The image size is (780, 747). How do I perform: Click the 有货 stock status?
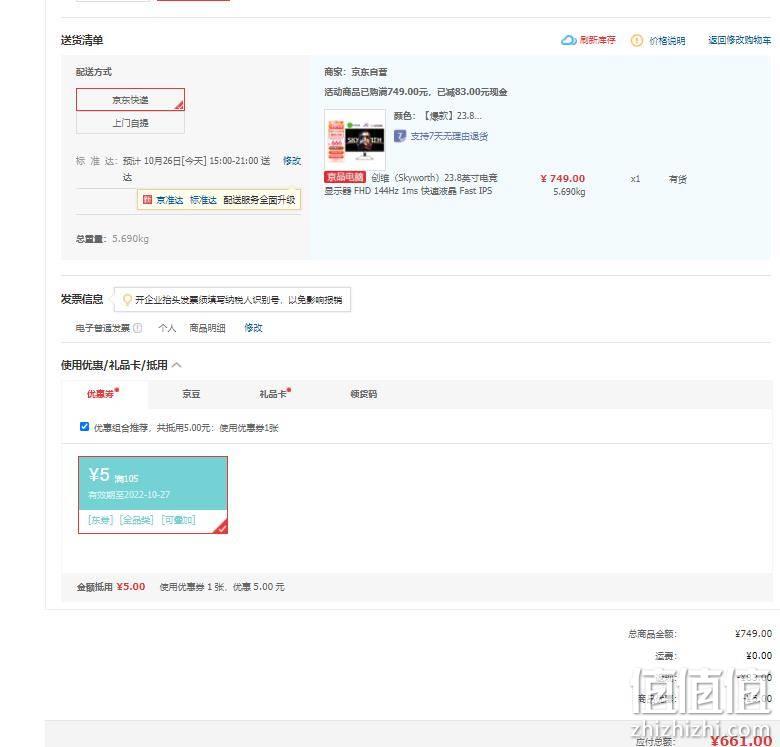(x=678, y=179)
